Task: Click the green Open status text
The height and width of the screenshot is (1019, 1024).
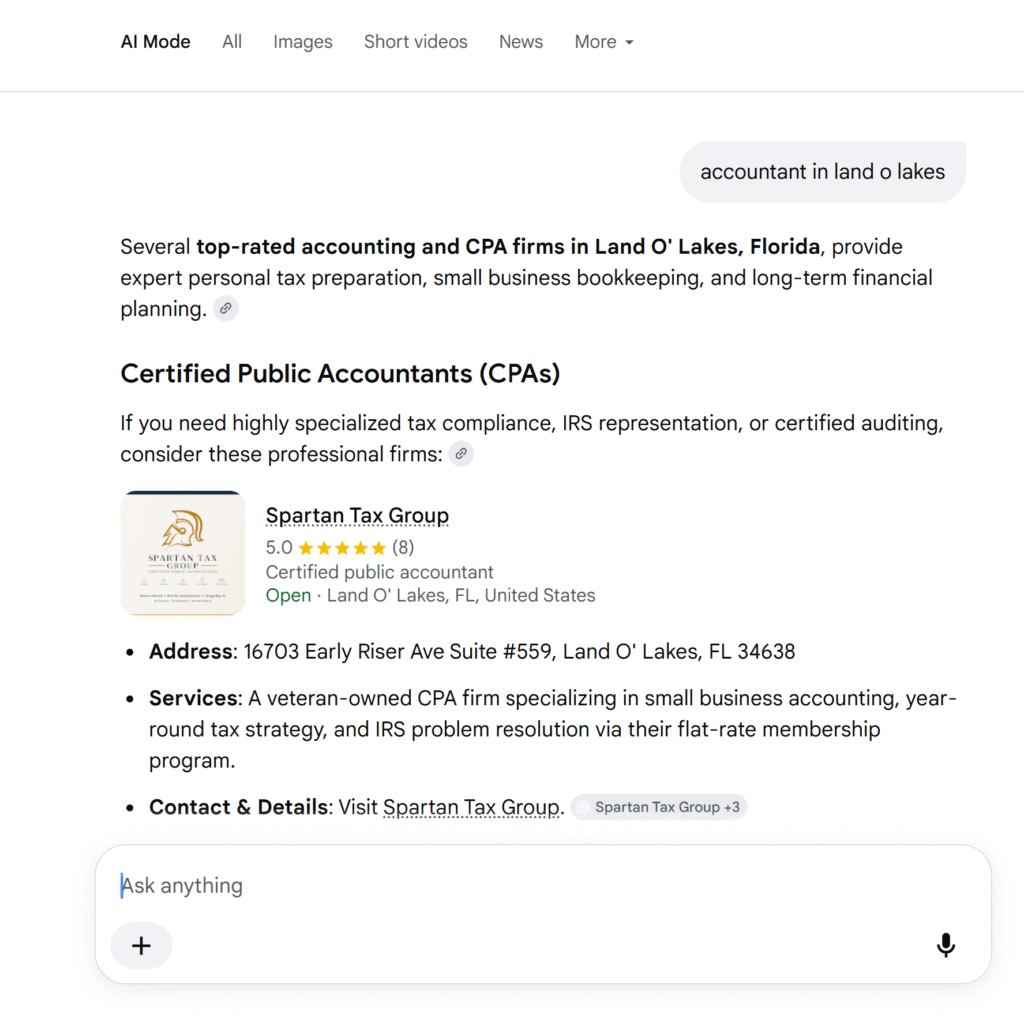Action: click(288, 595)
